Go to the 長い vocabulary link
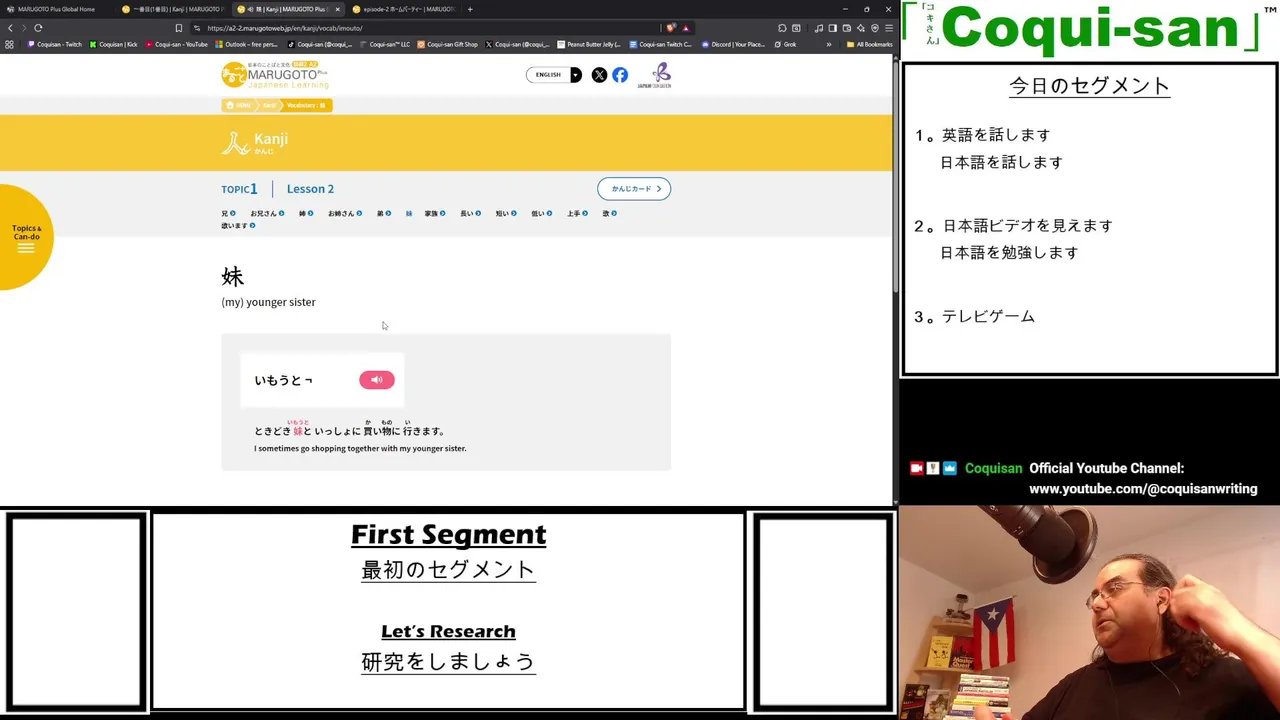Viewport: 1280px width, 720px height. pyautogui.click(x=470, y=213)
